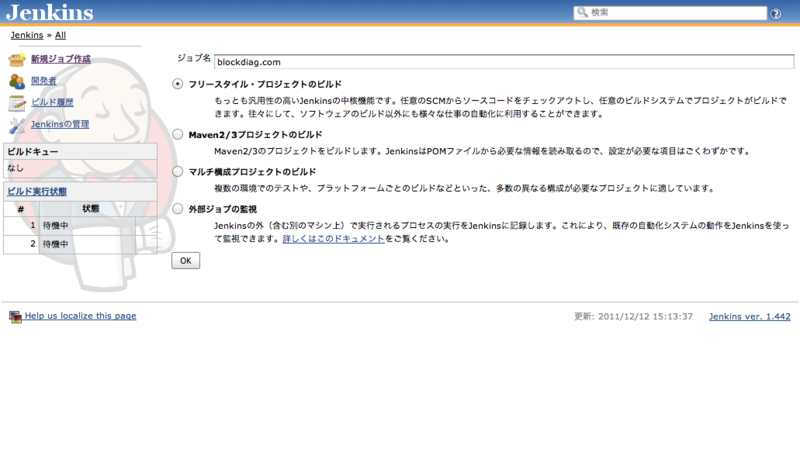Open 詳しくはこのドキュメント link
This screenshot has height=449, width=800.
click(x=334, y=239)
